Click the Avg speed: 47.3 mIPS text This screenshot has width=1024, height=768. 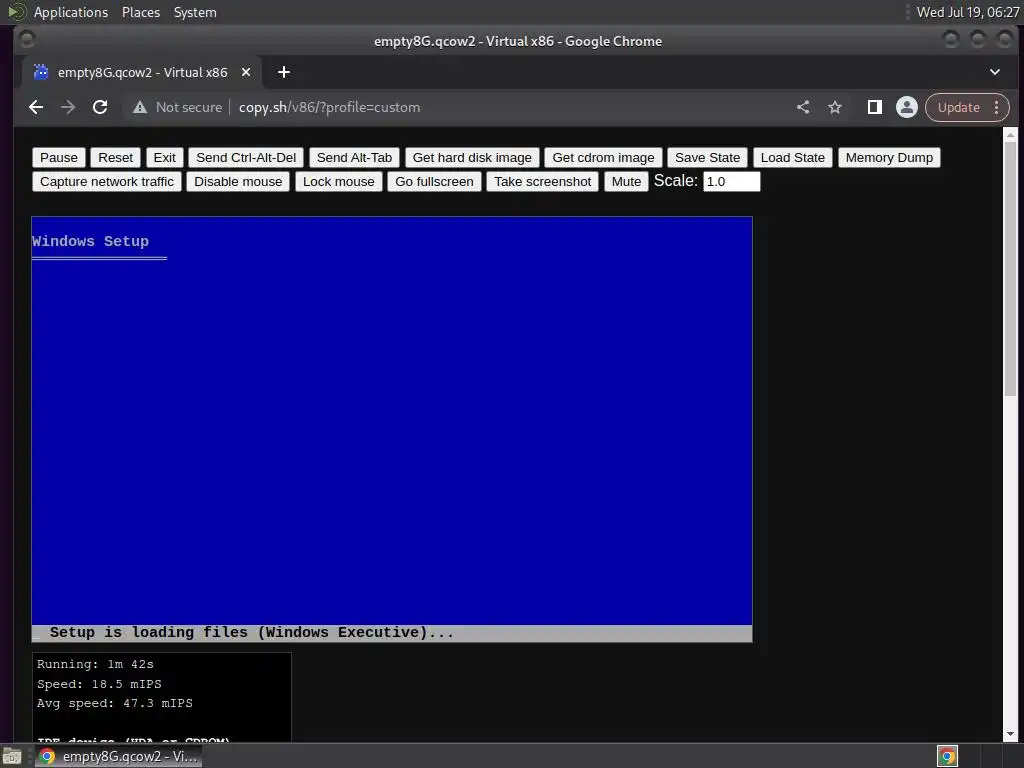coord(115,703)
